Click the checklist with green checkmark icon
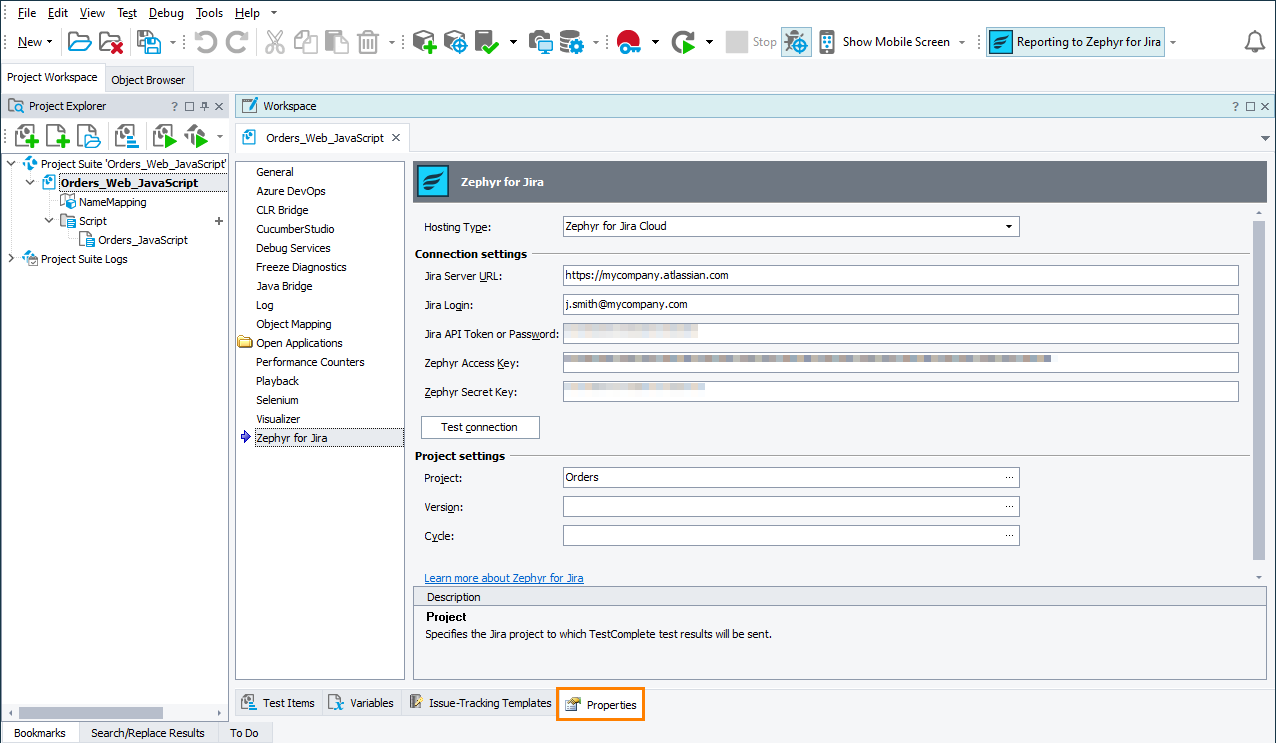The width and height of the screenshot is (1276, 743). pos(487,42)
